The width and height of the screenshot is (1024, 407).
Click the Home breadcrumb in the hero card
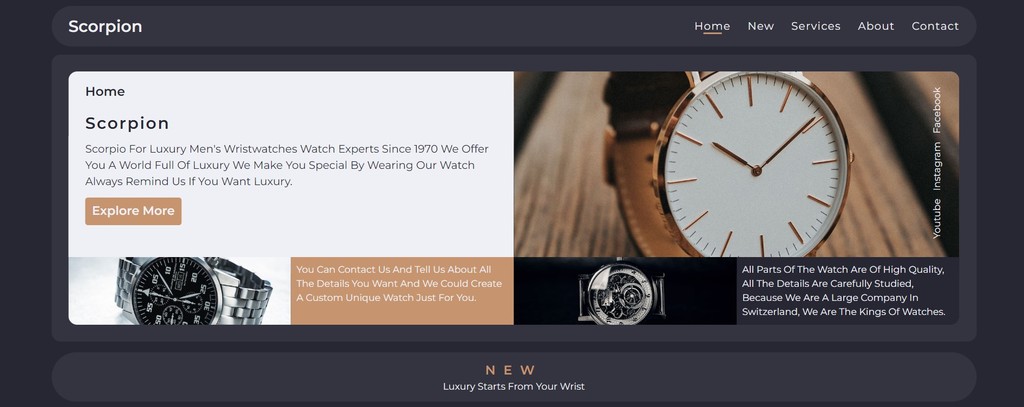tap(105, 91)
